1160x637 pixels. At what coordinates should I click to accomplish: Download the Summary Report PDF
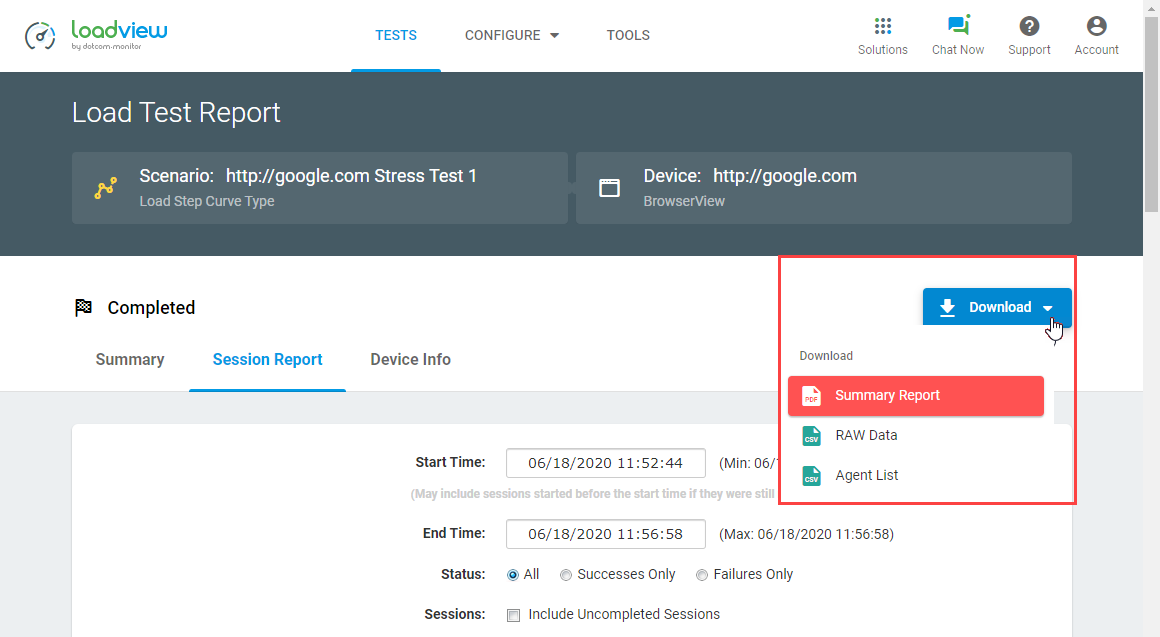pos(916,396)
